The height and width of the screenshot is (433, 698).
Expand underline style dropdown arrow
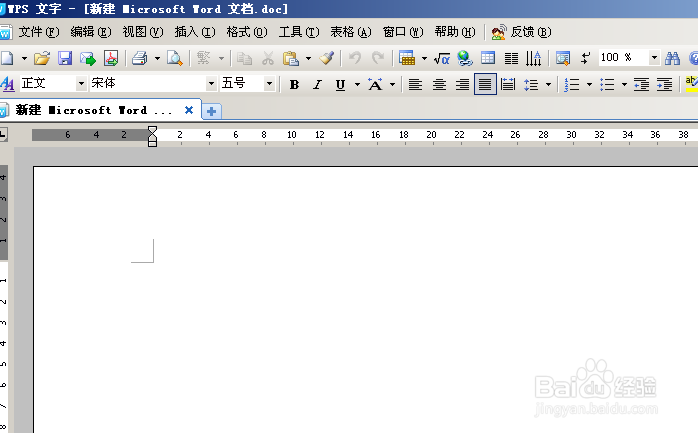357,84
